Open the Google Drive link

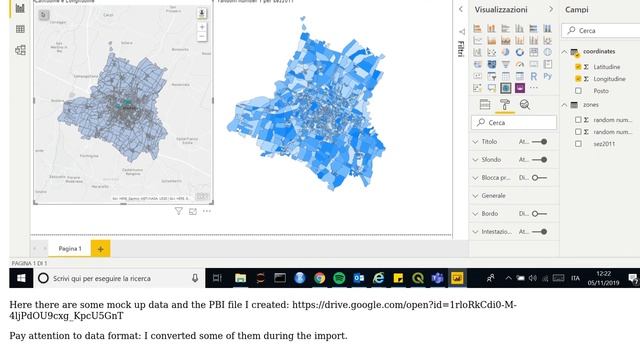(263, 310)
